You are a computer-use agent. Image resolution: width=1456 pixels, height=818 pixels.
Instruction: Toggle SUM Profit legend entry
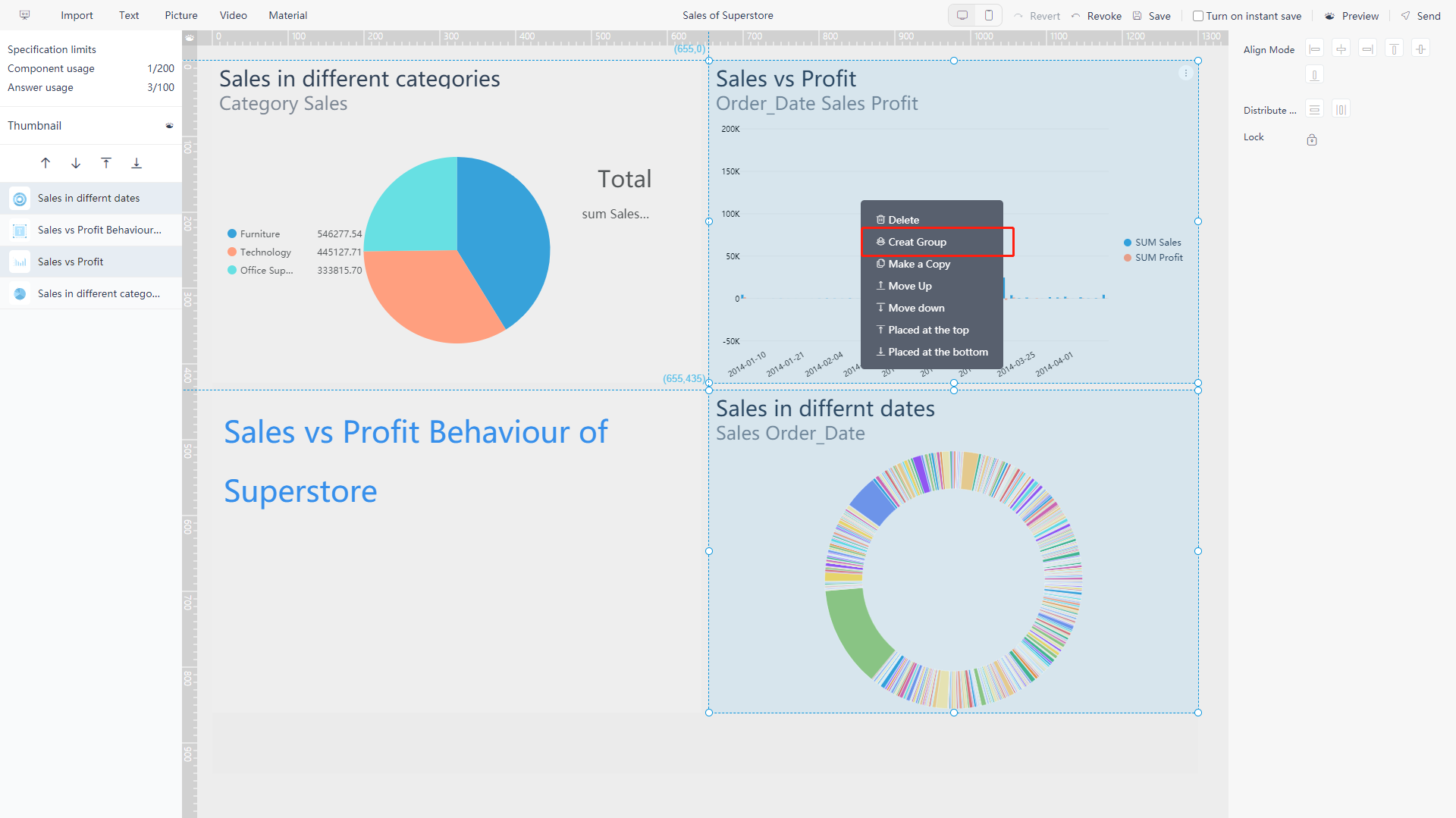pyautogui.click(x=1153, y=258)
